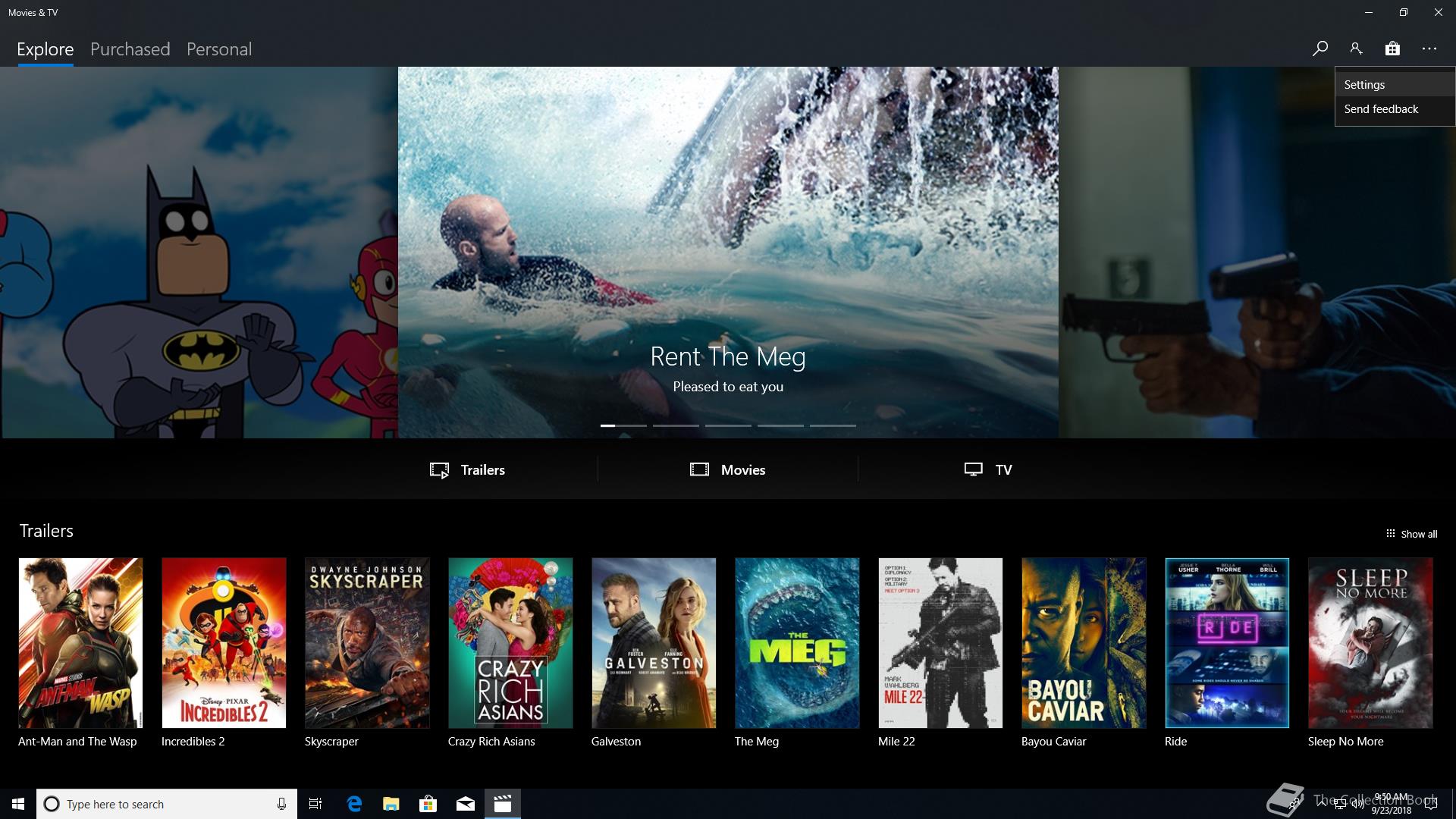
Task: Focus the taskbar search box
Action: (166, 804)
